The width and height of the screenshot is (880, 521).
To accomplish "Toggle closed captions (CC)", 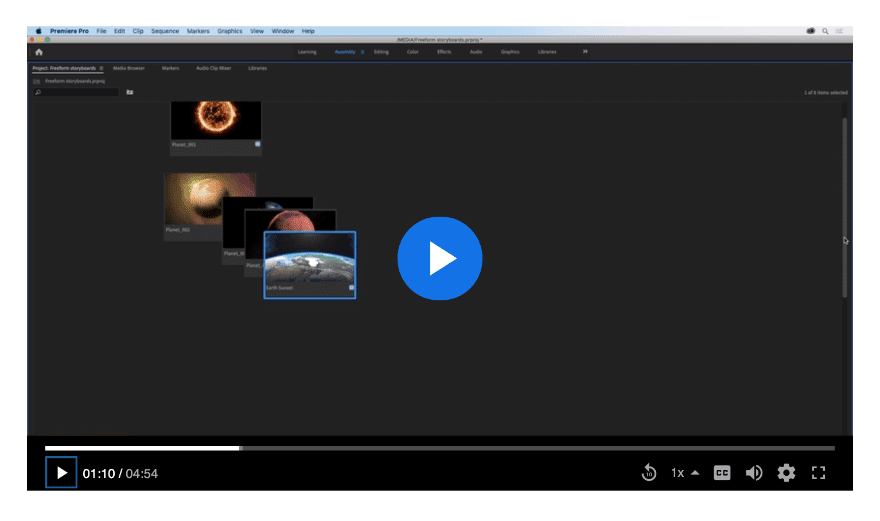I will [x=722, y=473].
